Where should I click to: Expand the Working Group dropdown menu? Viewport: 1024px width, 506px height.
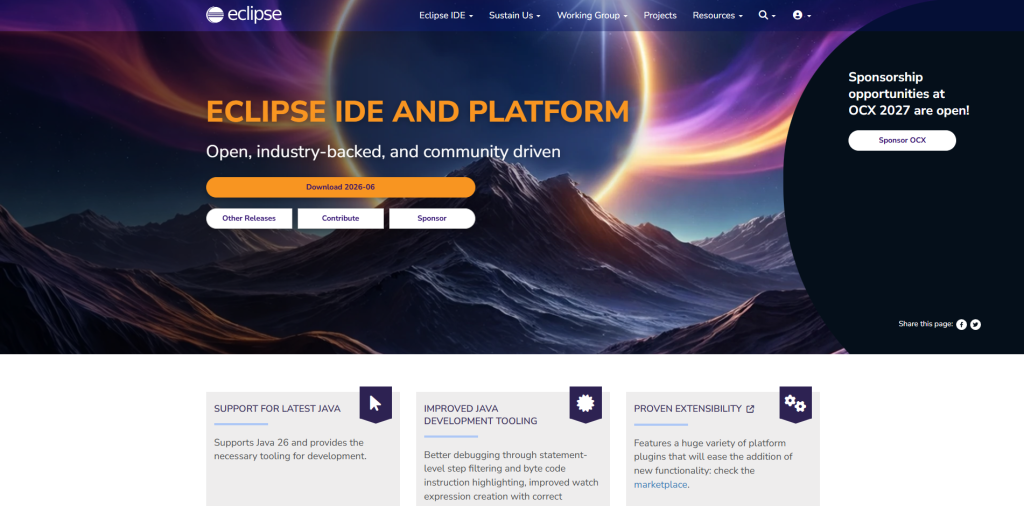592,15
